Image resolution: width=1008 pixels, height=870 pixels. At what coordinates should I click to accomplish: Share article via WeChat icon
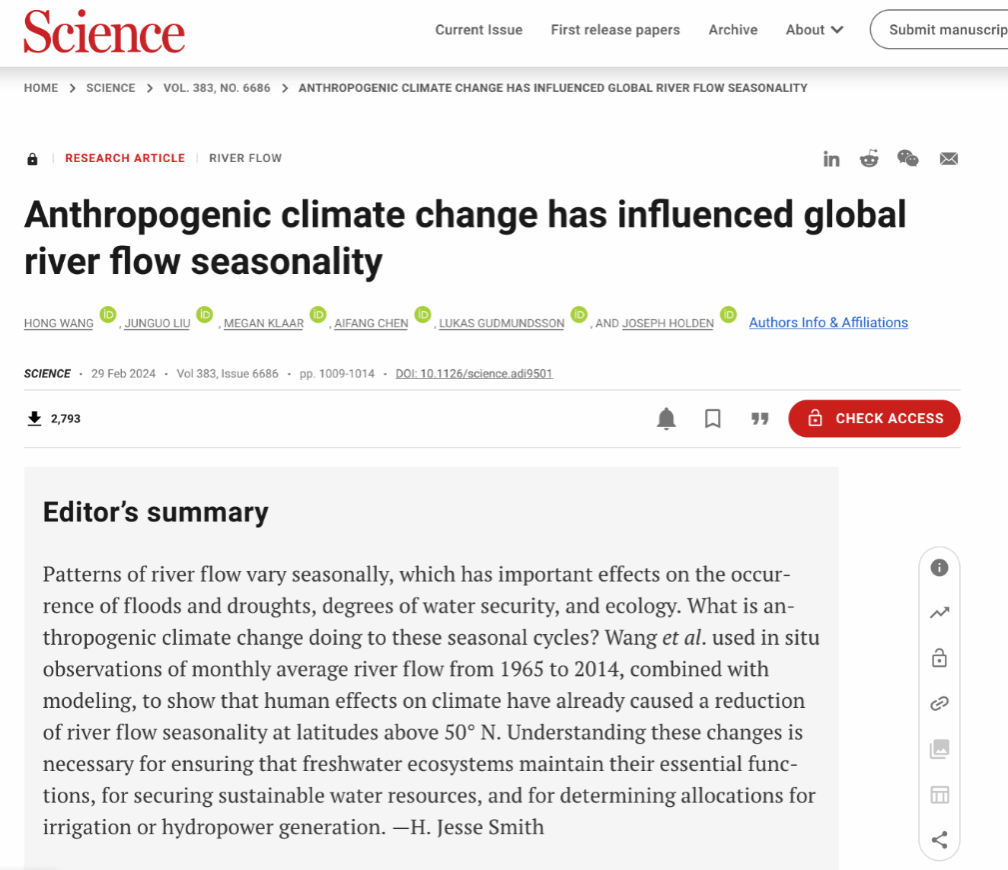click(x=908, y=158)
